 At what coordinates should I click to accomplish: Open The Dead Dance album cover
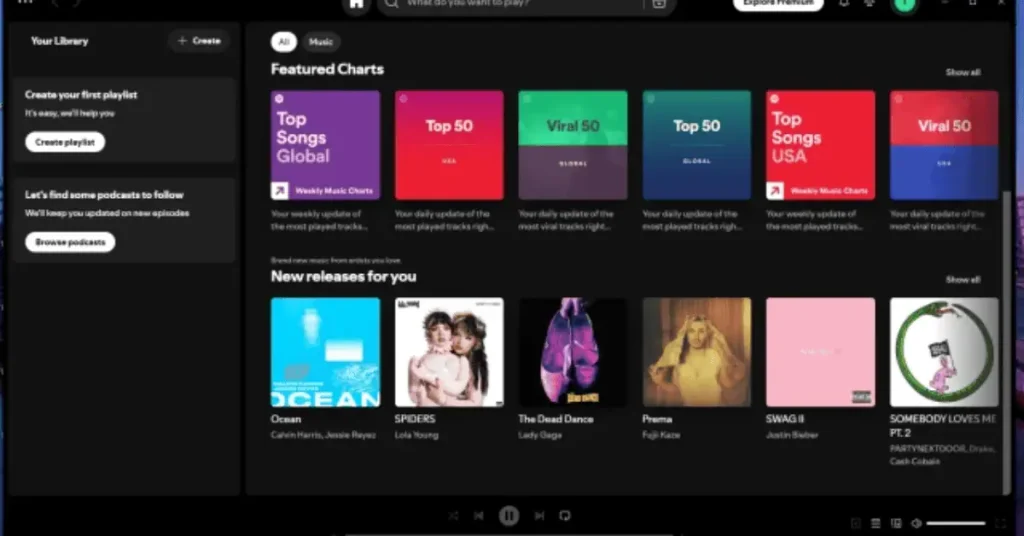pos(573,353)
